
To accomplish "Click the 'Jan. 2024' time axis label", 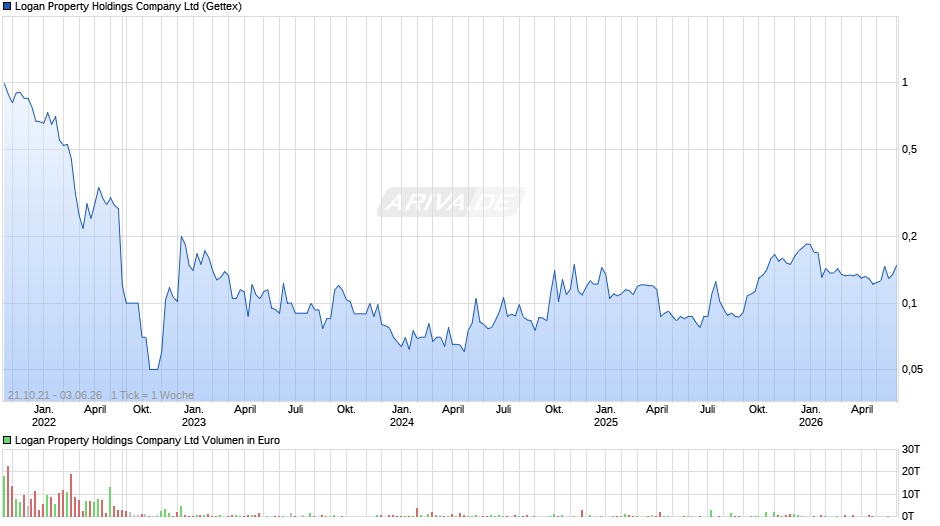I will [x=402, y=416].
